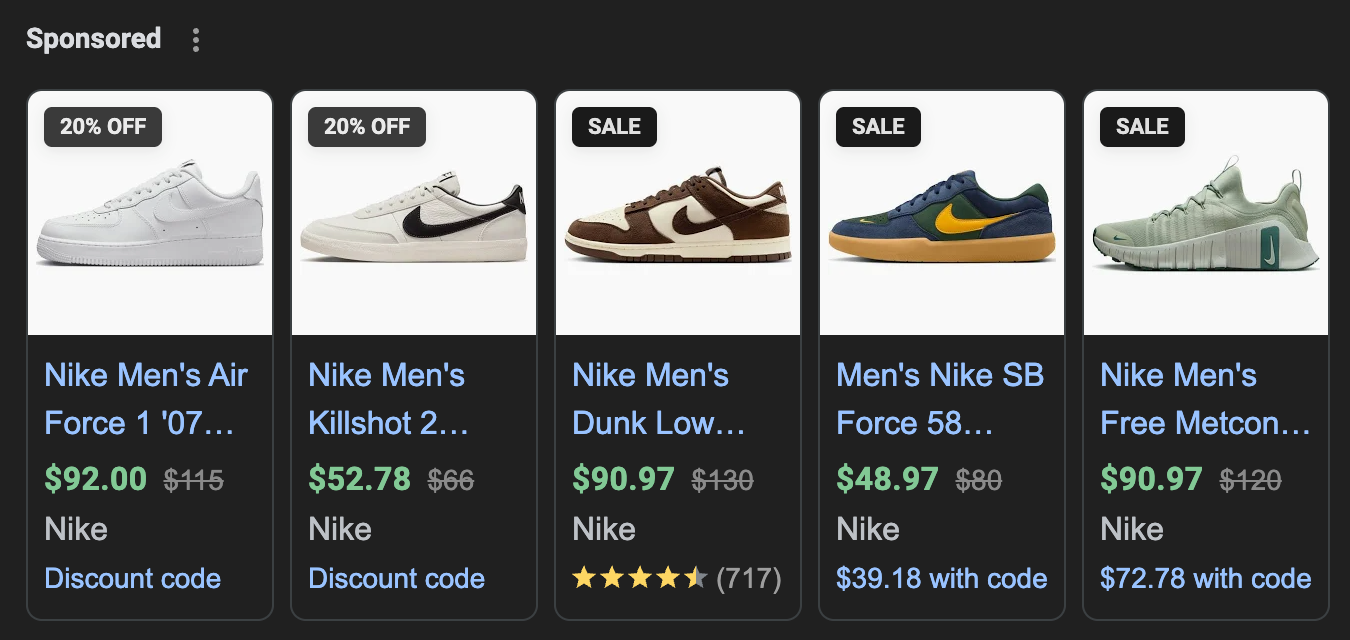Image resolution: width=1350 pixels, height=640 pixels.
Task: Open the Nike Men's Air Force 1 '07 link
Action: pos(146,399)
